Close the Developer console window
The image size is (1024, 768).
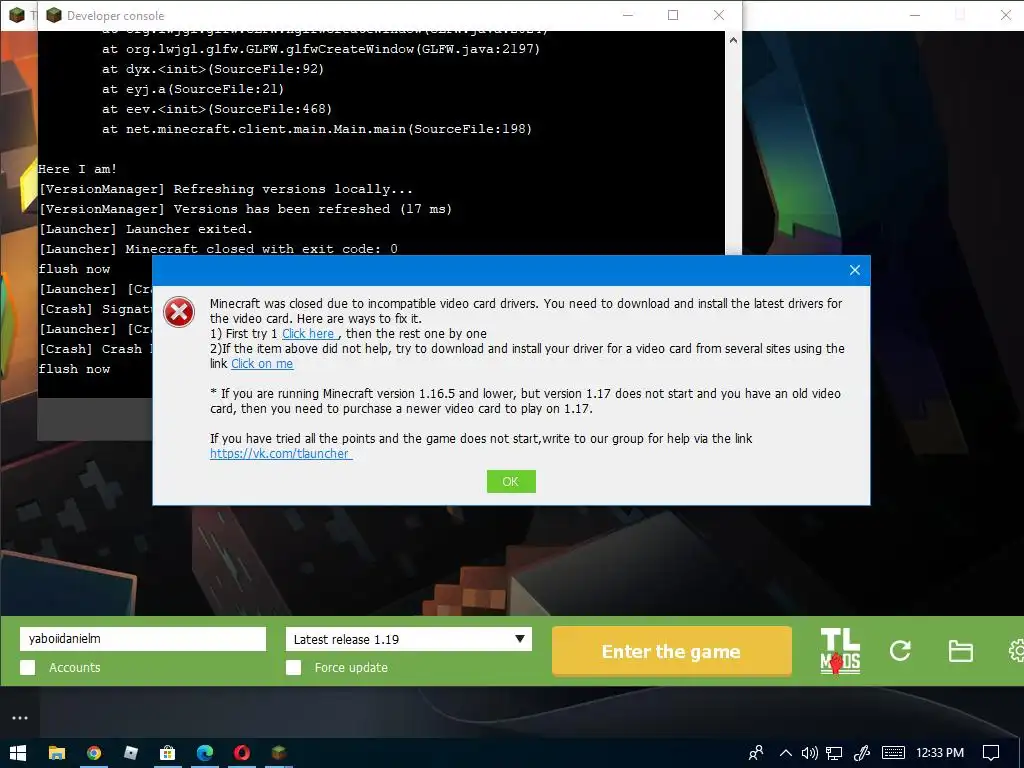click(x=718, y=15)
